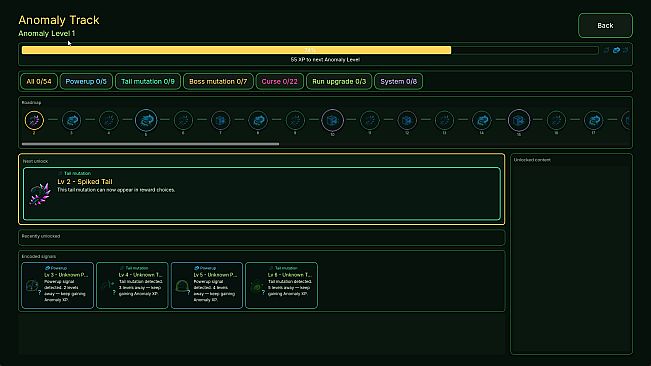Select the level 2 roadmap node

point(34,120)
